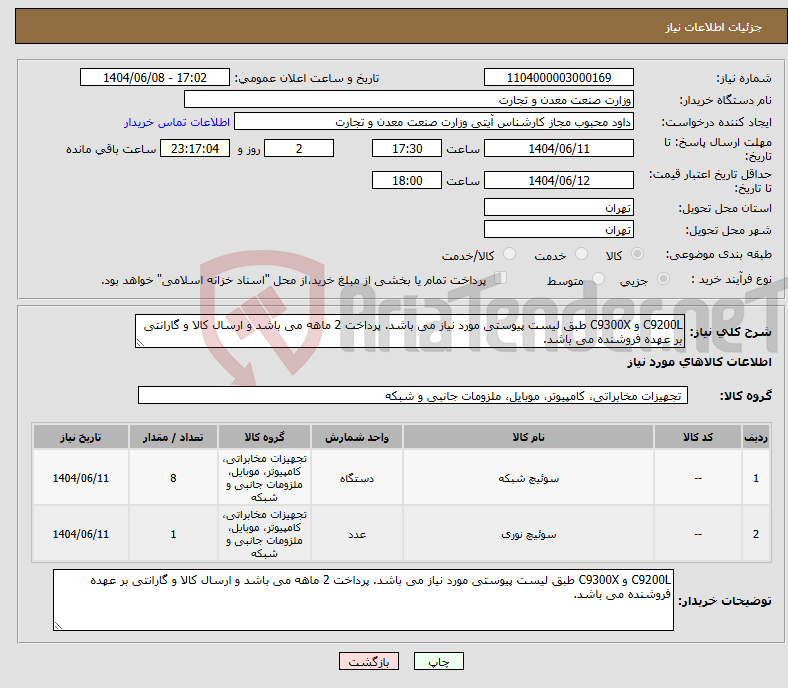Click the تعداد / مقدار column header
This screenshot has height=688, width=788.
click(x=173, y=437)
